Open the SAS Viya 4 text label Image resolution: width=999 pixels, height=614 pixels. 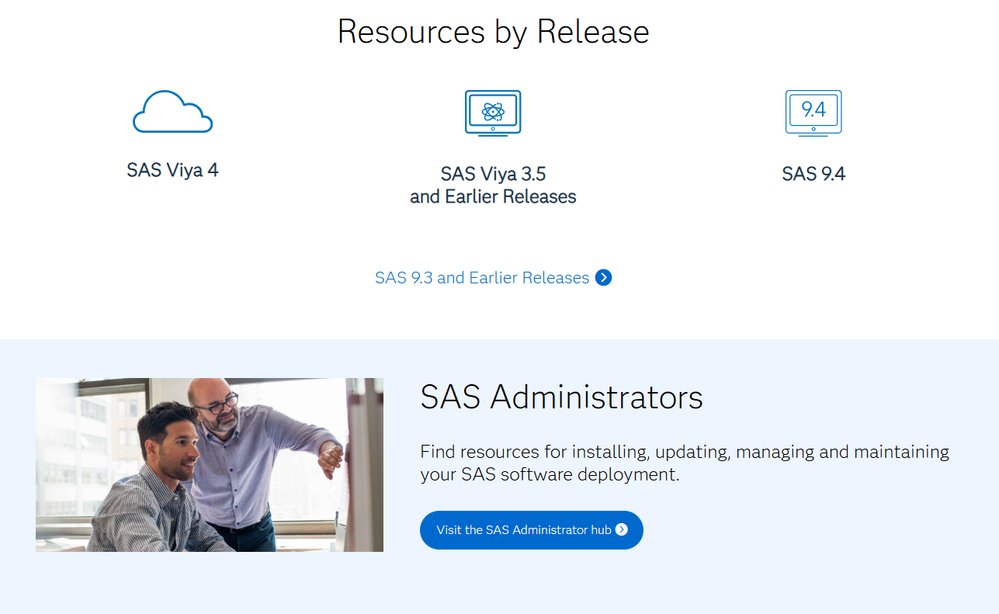pos(173,170)
